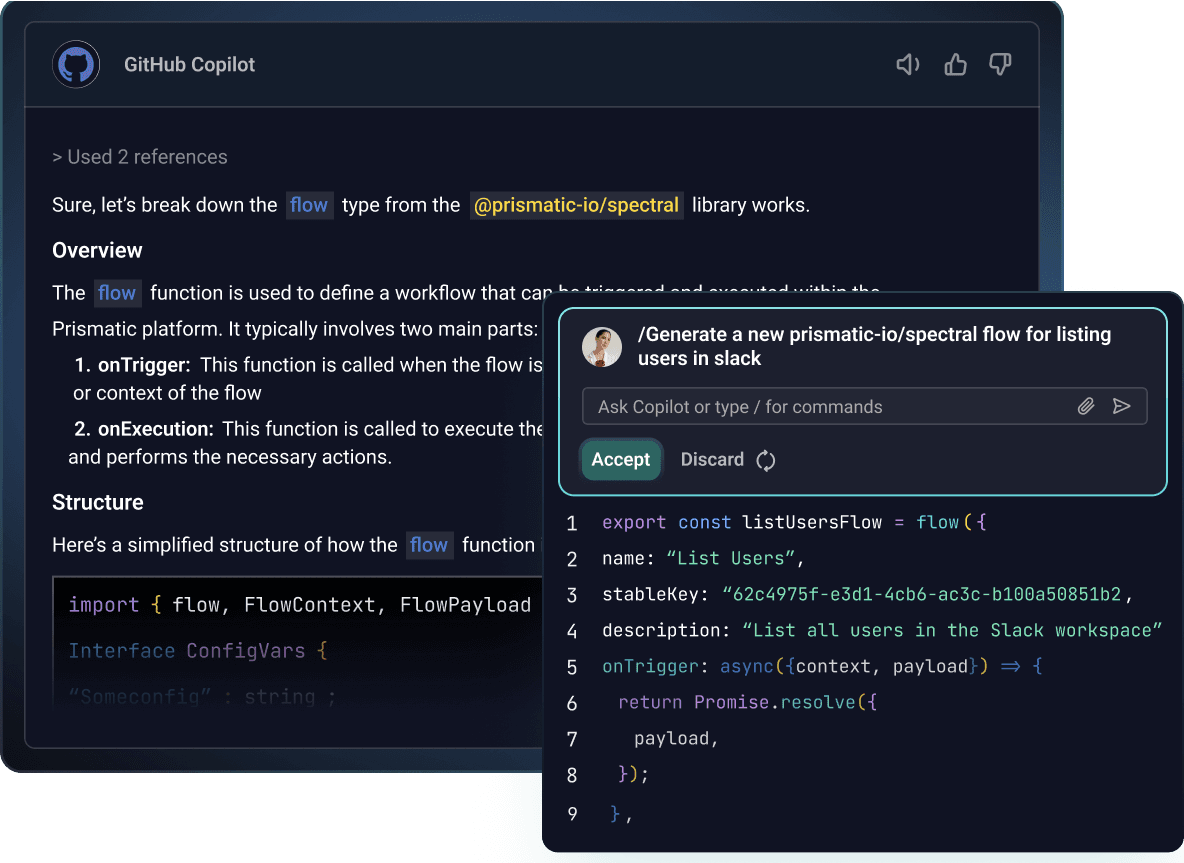This screenshot has height=863, width=1184.
Task: Click 'onTrigger: async' on code line 5
Action: coord(822,667)
